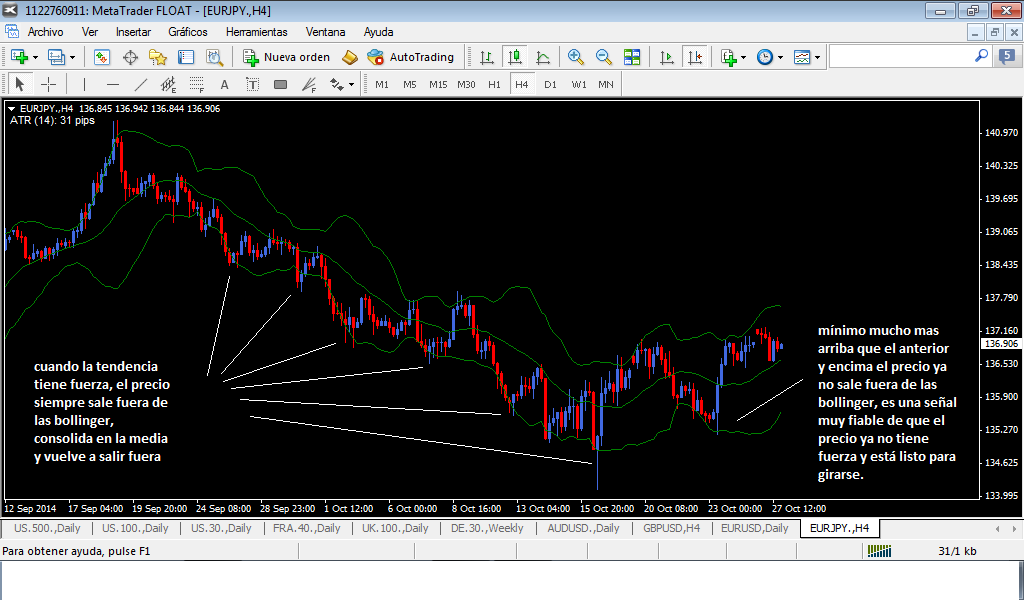Viewport: 1024px width, 600px height.
Task: Select the crosshair cursor tool
Action: point(47,84)
